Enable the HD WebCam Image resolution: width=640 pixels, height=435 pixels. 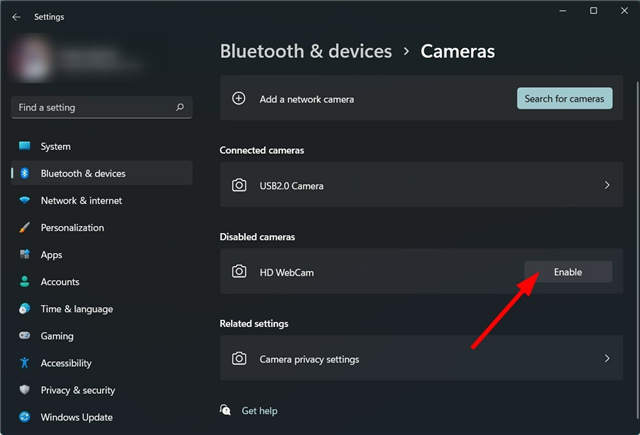(568, 271)
